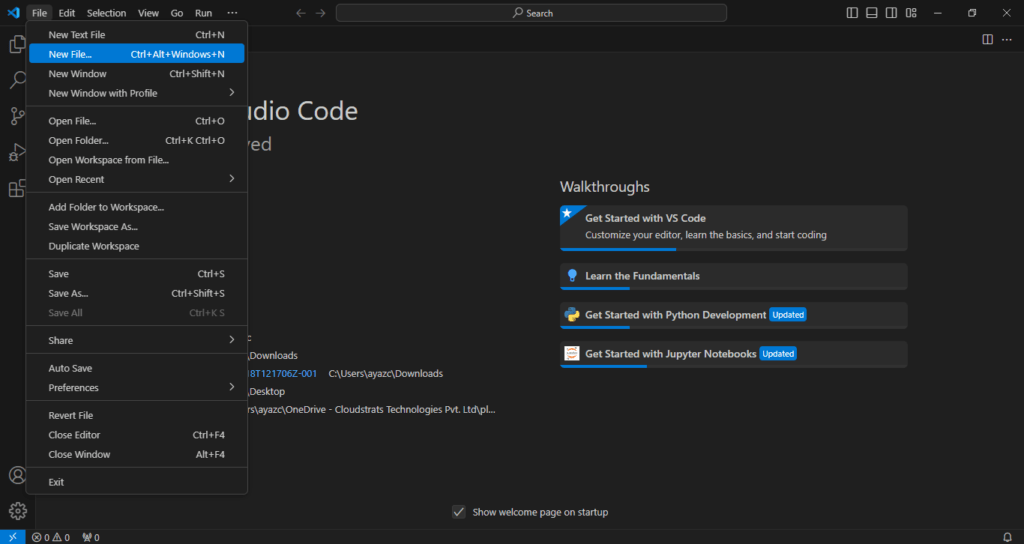Click the VS Code logo icon
Image resolution: width=1024 pixels, height=544 pixels.
(13, 12)
